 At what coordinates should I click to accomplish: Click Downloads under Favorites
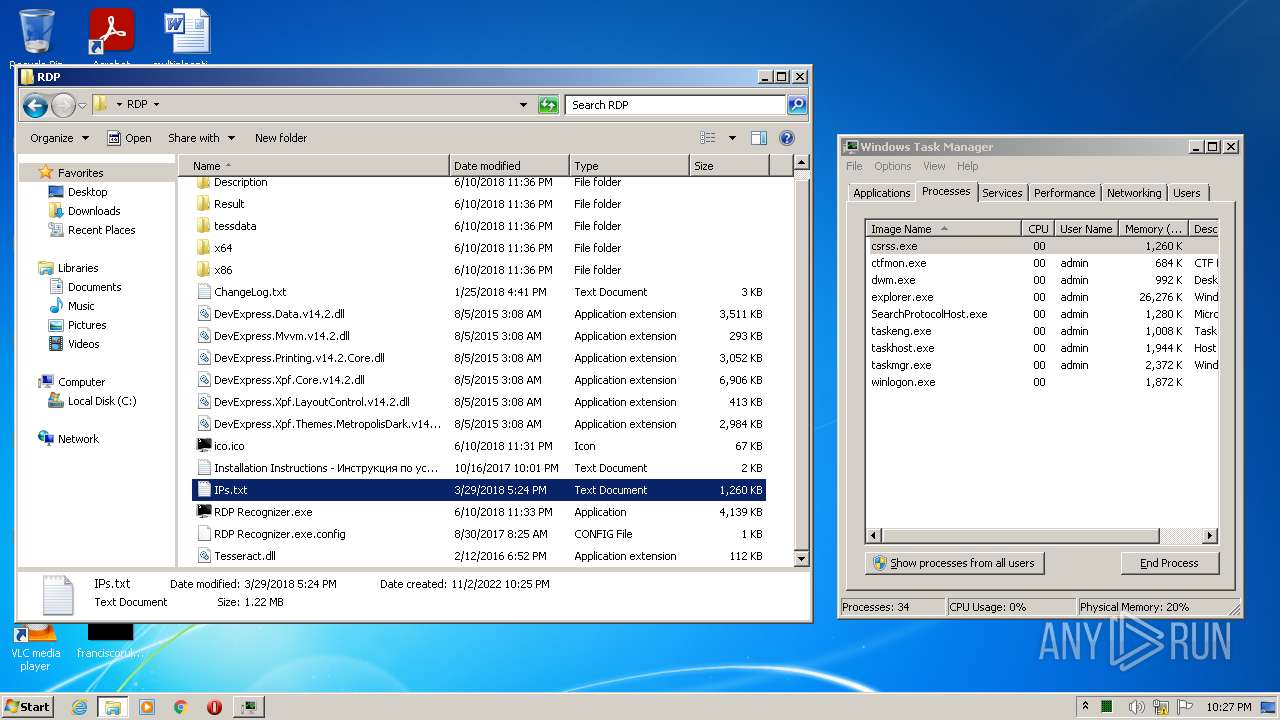click(94, 211)
